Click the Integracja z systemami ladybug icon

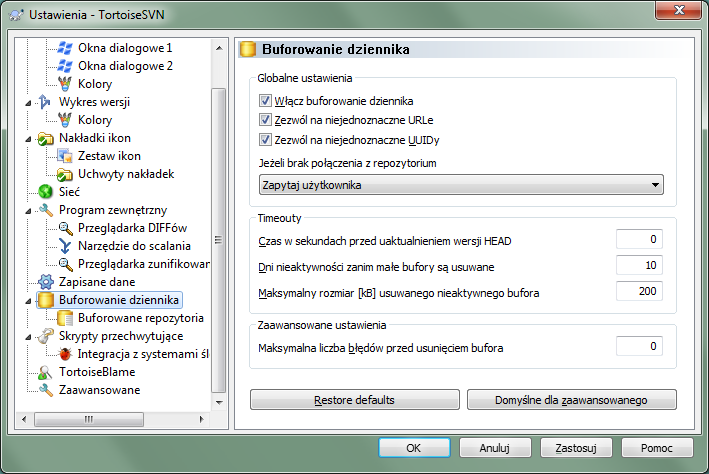tap(65, 354)
